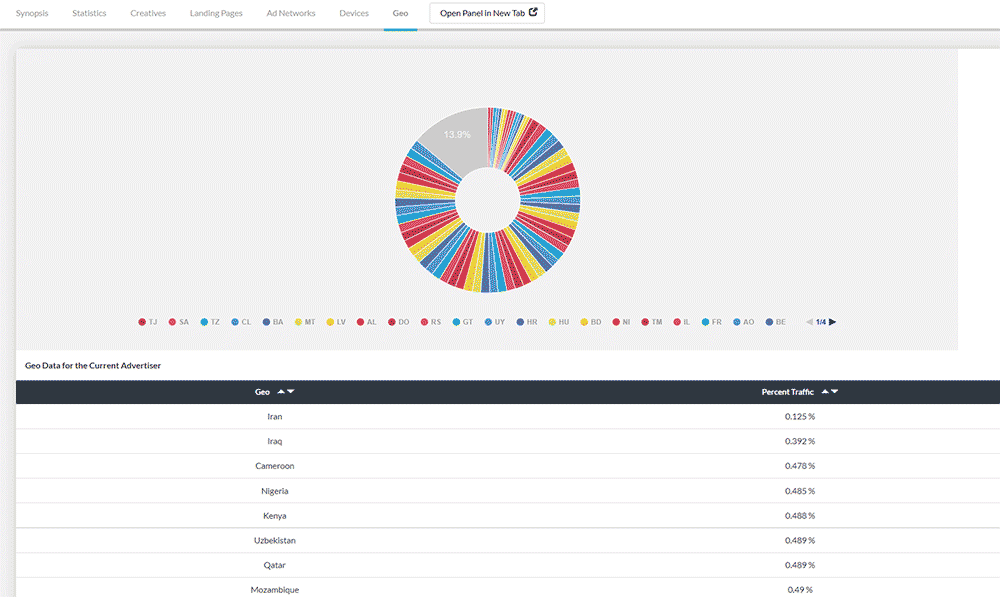Toggle TJ series in chart legend
The width and height of the screenshot is (1000, 597).
[x=148, y=322]
